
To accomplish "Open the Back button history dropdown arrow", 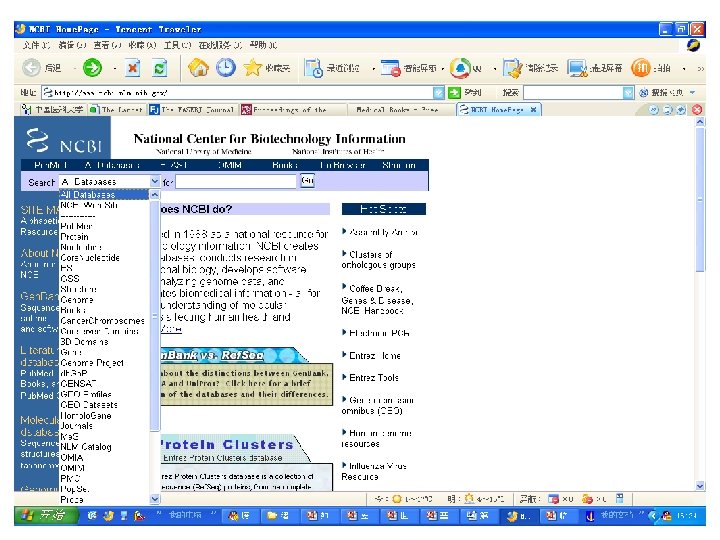I will pos(75,69).
